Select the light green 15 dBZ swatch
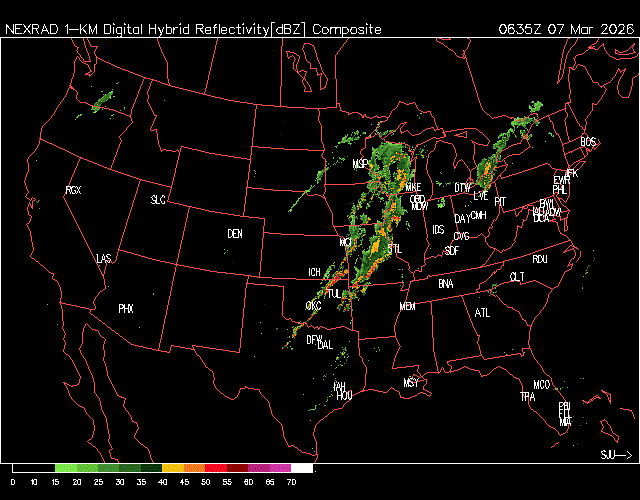The image size is (640, 500). click(65, 468)
